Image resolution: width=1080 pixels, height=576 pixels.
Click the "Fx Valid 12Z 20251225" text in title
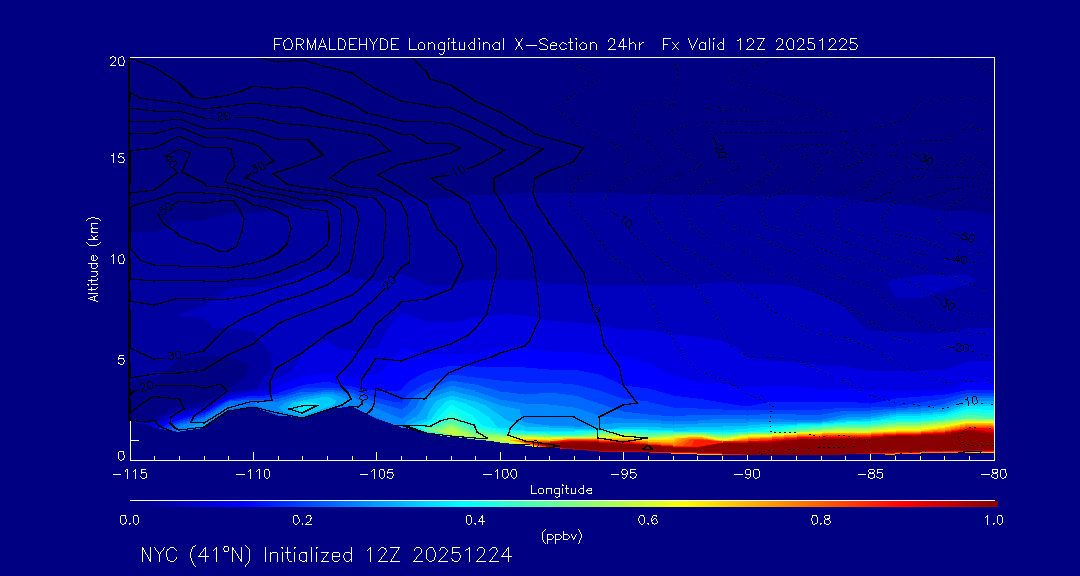coord(760,45)
